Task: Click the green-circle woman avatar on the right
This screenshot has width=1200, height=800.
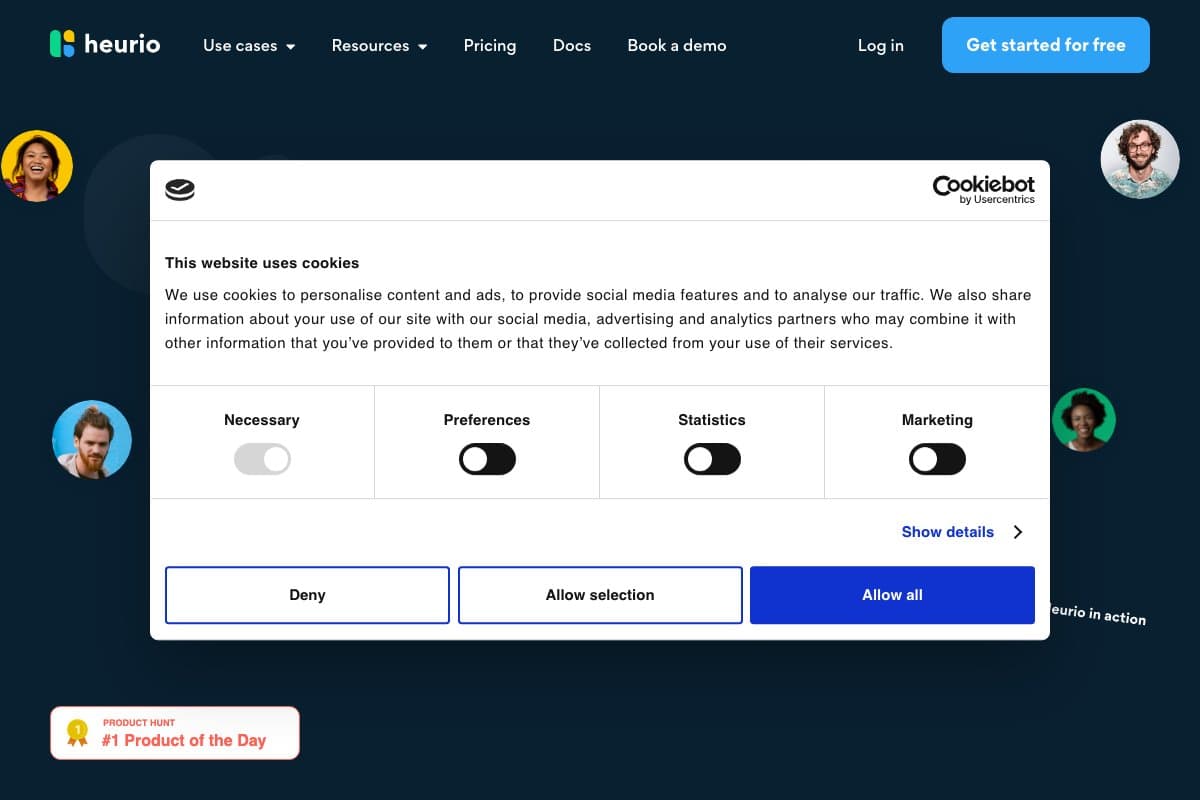Action: tap(1084, 420)
